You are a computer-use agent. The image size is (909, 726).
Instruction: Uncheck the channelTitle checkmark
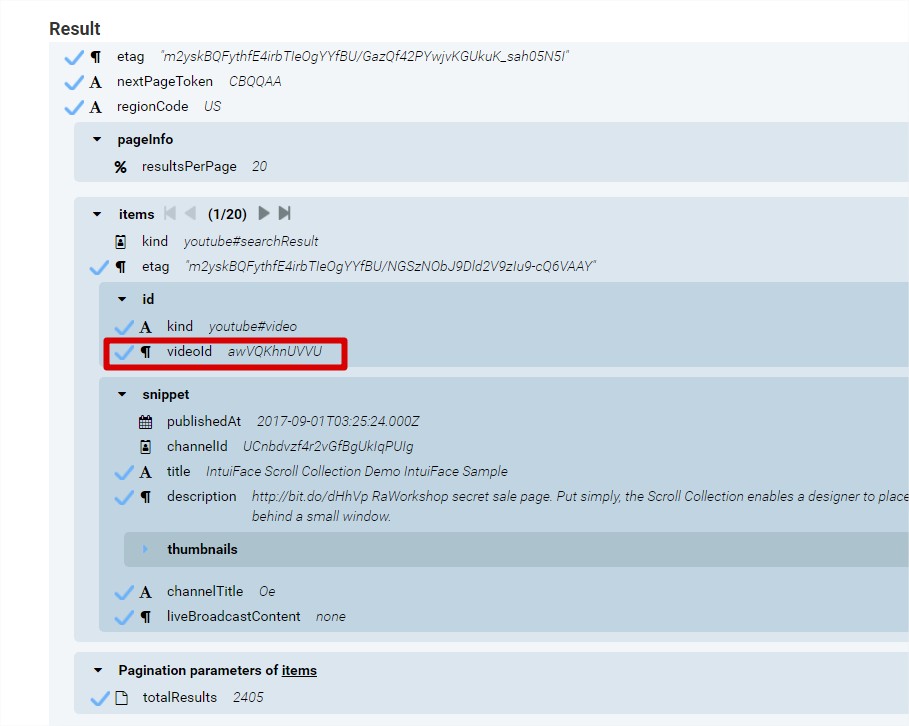(x=124, y=592)
